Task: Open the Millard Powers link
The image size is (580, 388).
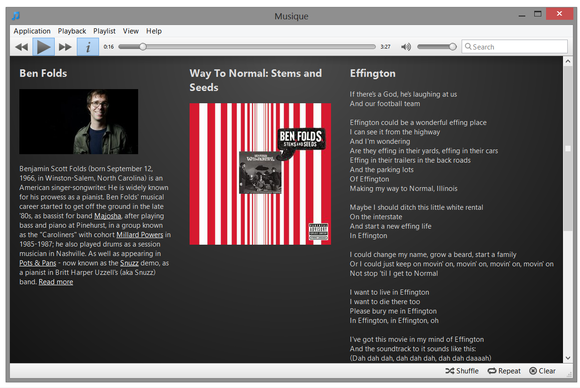Action: tap(140, 235)
